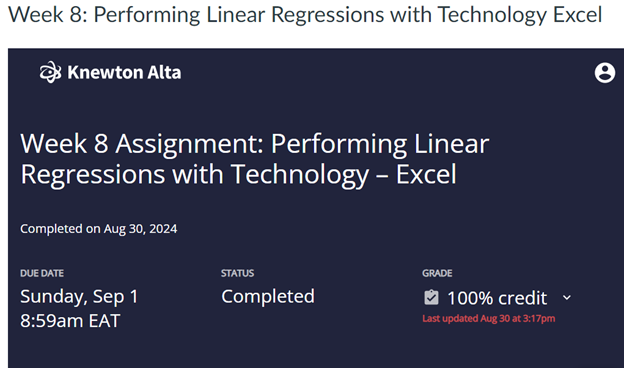Viewport: 624px width, 368px height.
Task: Open the user profile account icon
Action: (x=605, y=72)
